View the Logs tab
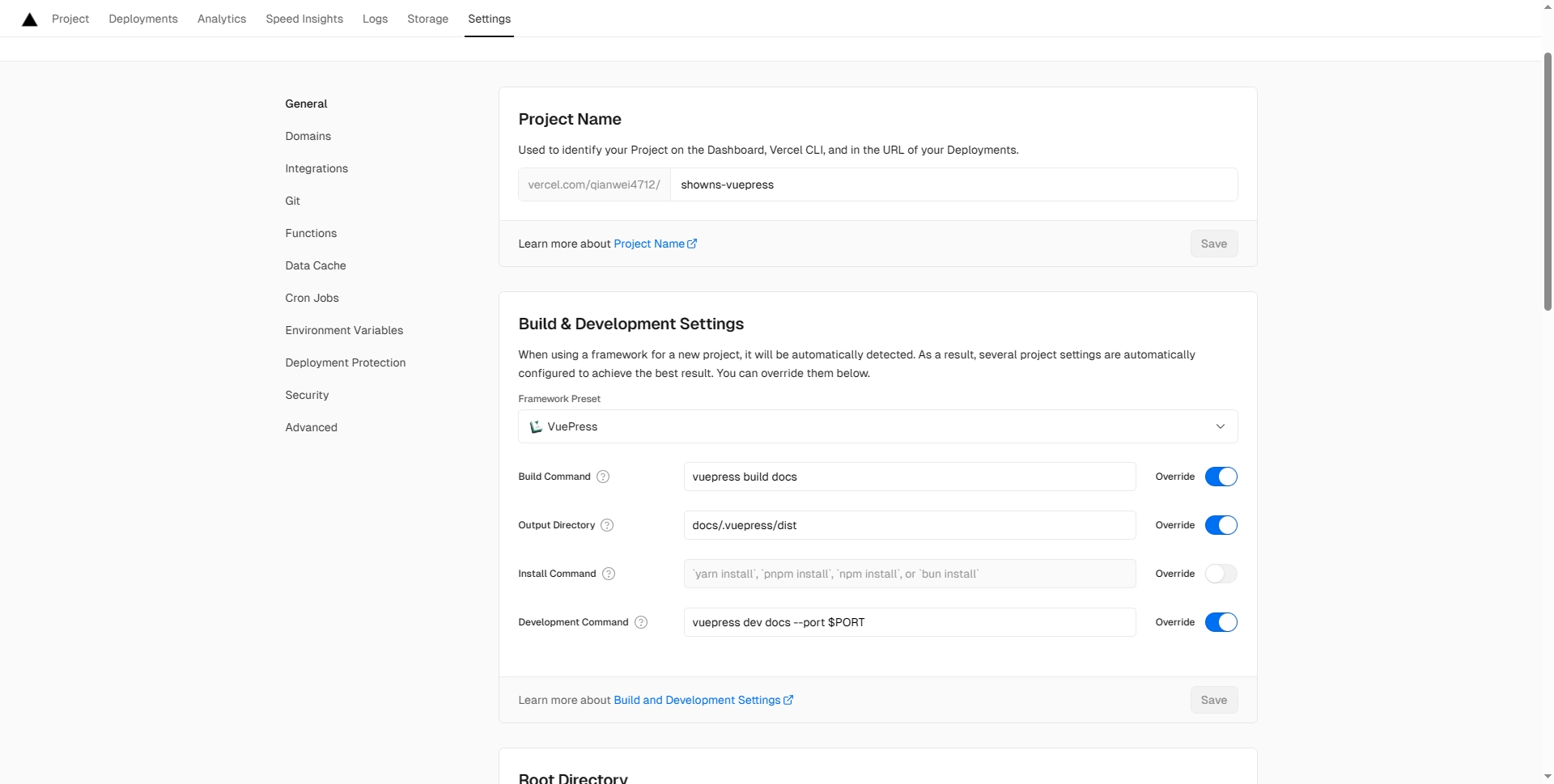 tap(375, 19)
